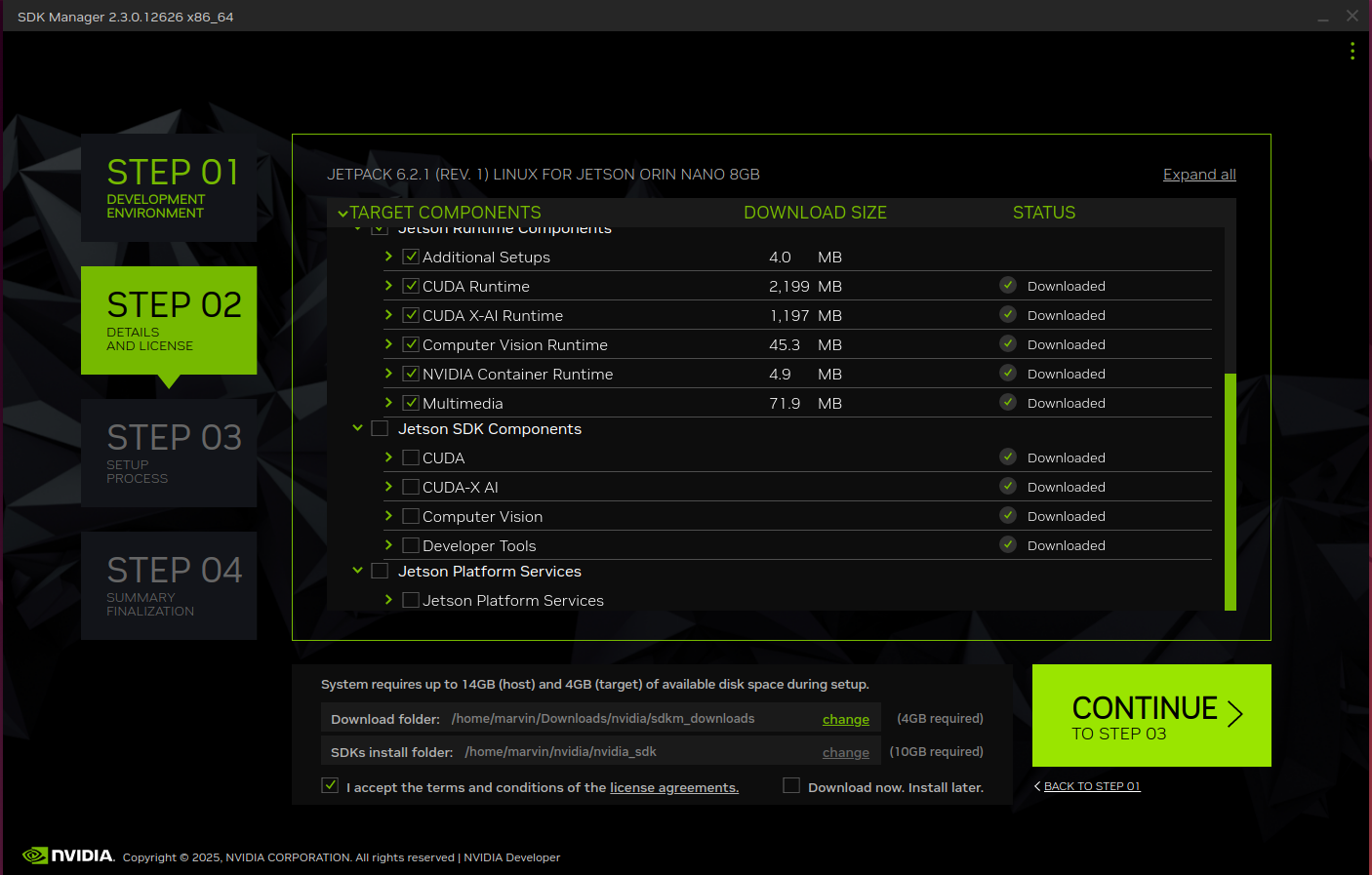The image size is (1372, 875).
Task: Click the components list green scrollbar
Action: pyautogui.click(x=1230, y=492)
